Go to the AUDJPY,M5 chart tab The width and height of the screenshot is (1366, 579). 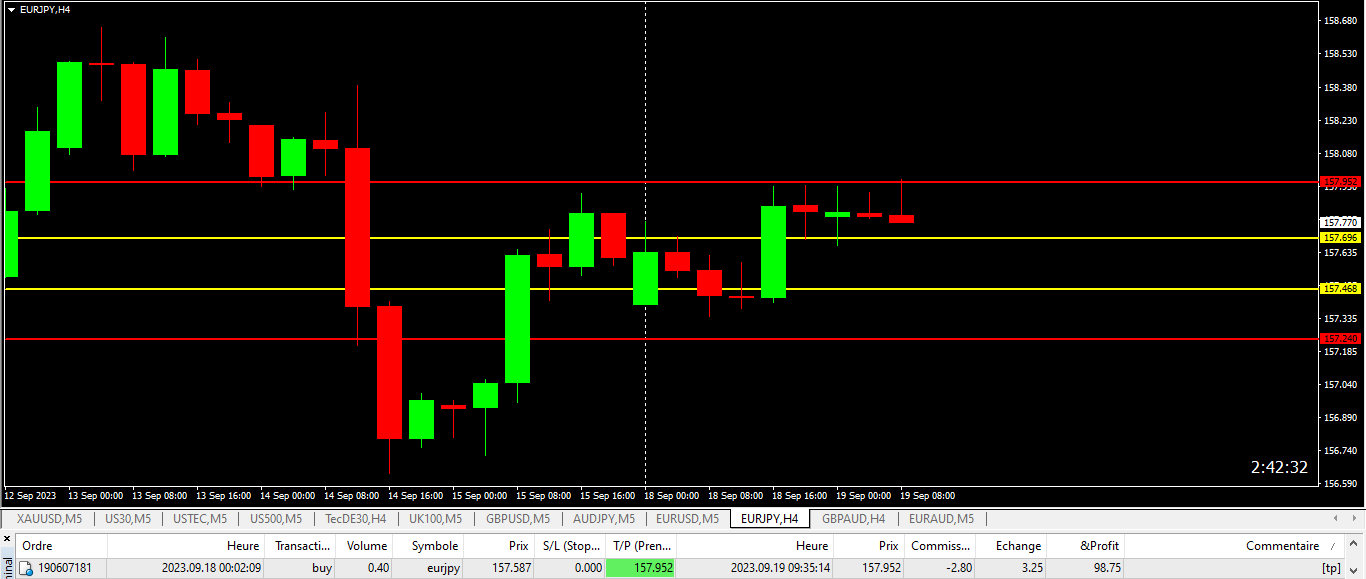coord(604,519)
